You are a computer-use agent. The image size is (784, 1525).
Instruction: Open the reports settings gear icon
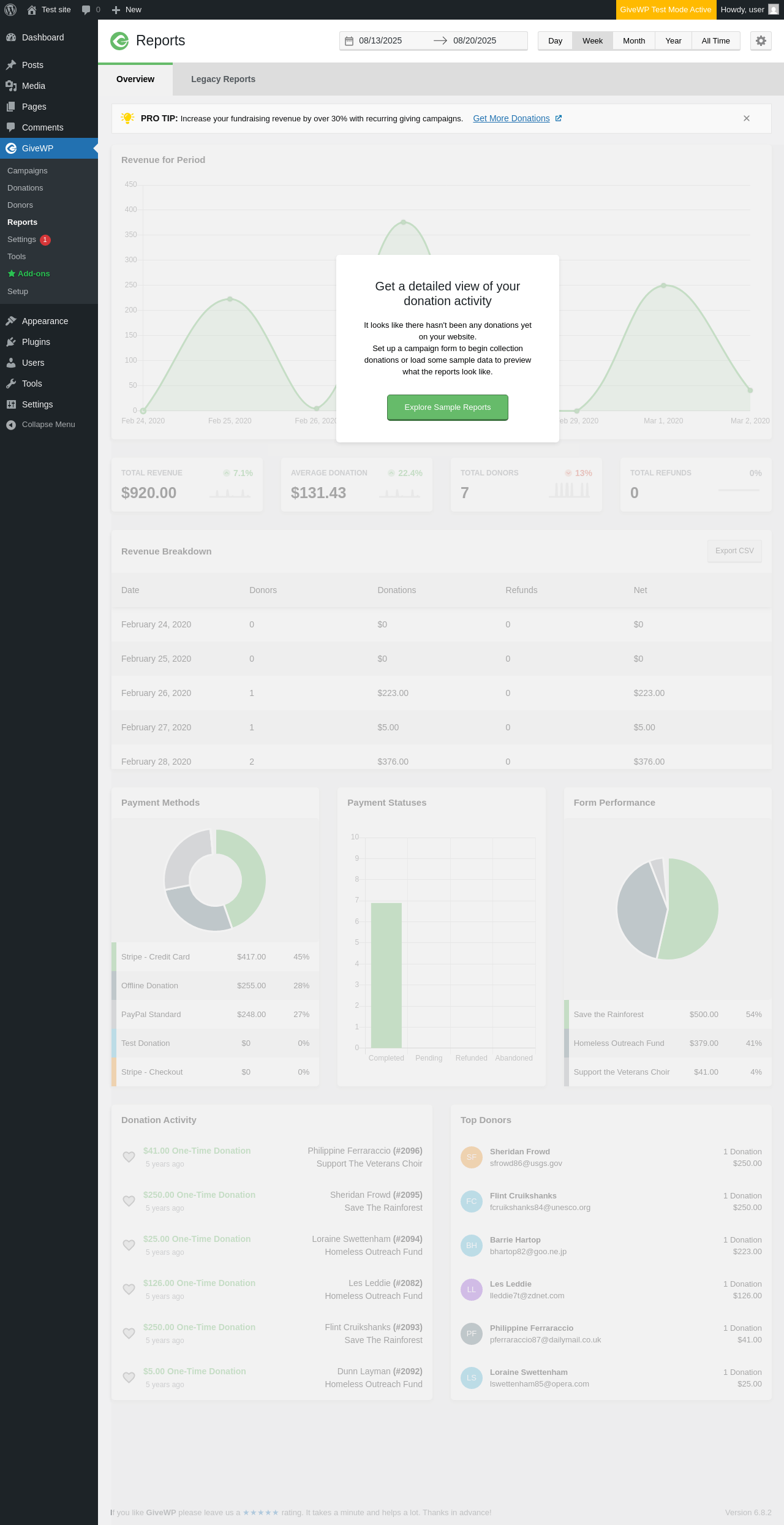point(761,40)
